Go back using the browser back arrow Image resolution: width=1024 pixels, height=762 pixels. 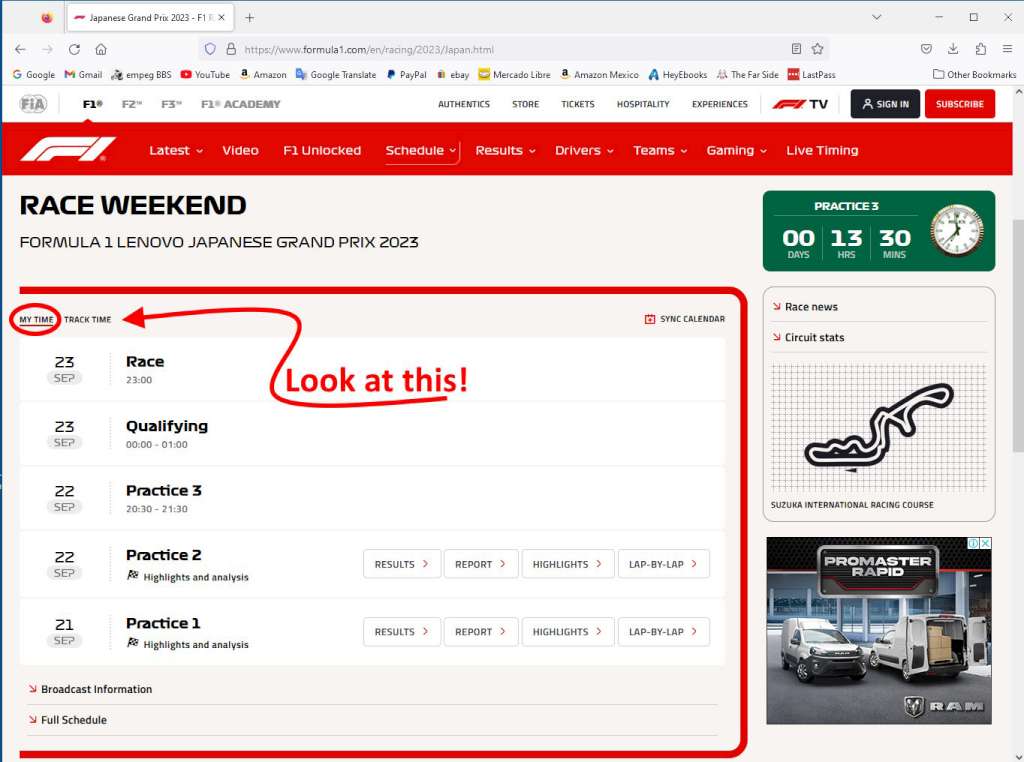coord(20,49)
